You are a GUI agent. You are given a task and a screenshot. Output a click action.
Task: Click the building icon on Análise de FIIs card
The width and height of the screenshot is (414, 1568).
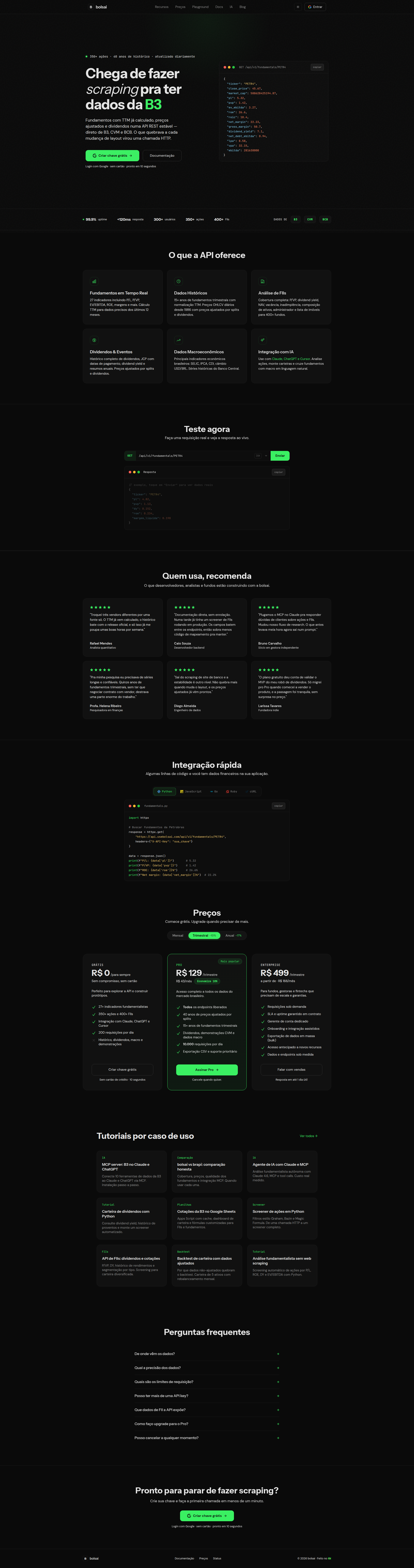coord(262,281)
